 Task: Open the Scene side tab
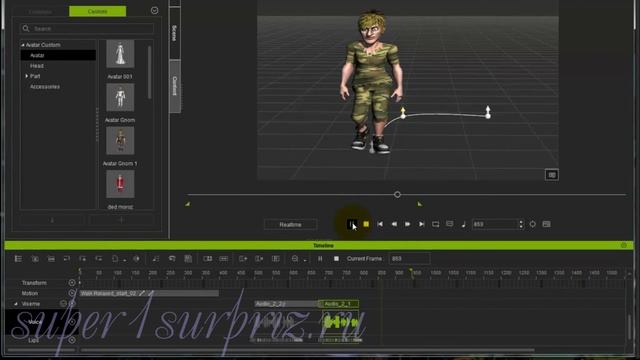[x=175, y=33]
